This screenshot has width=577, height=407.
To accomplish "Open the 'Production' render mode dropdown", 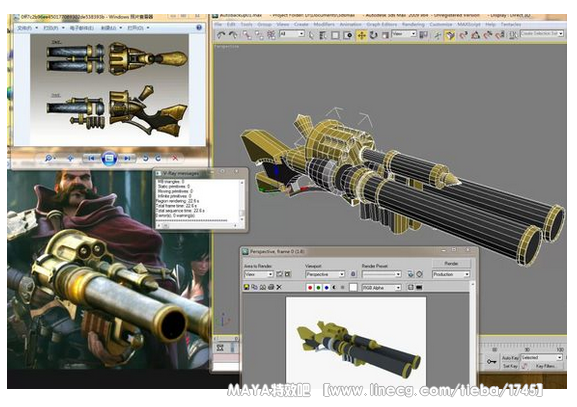I will 451,274.
